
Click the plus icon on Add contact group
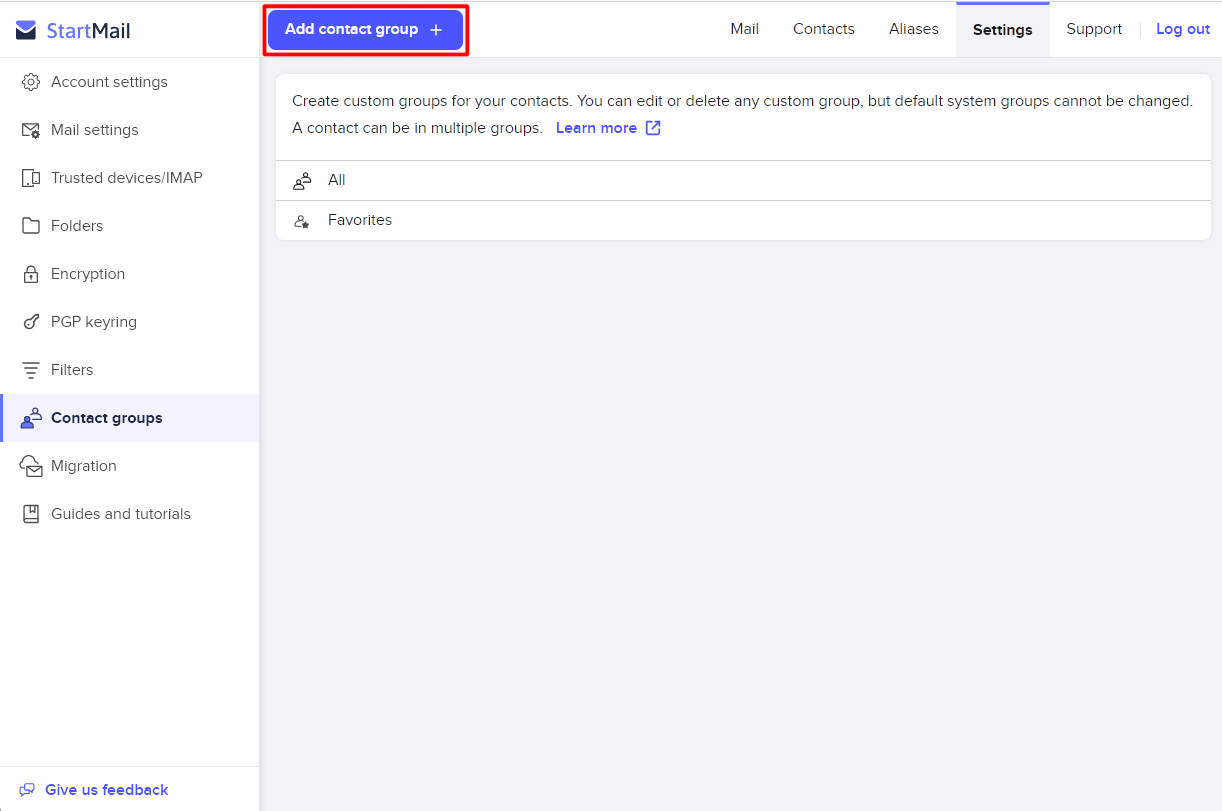436,30
